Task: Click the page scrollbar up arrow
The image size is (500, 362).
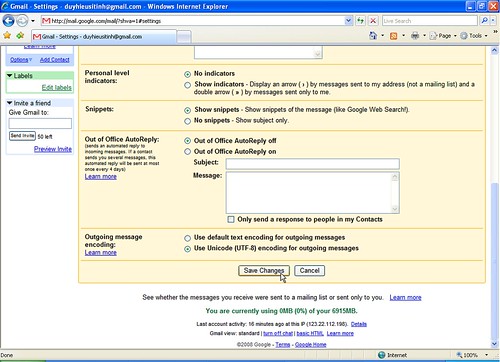Action: 495,51
